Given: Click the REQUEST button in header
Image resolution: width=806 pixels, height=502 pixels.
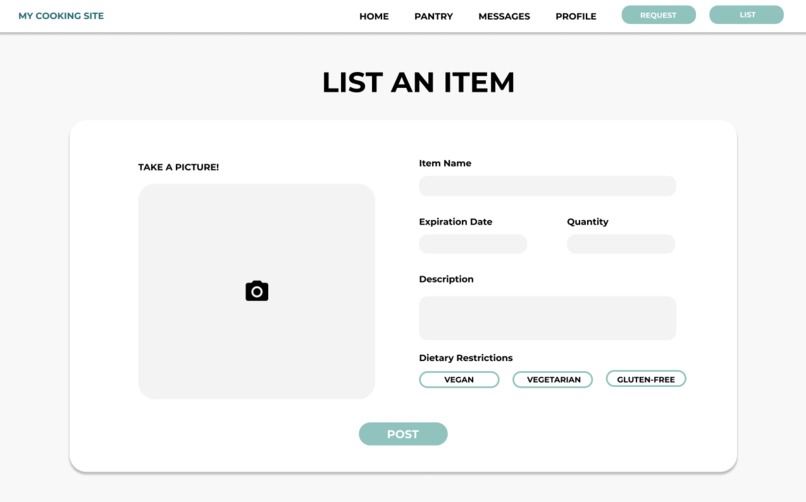Looking at the screenshot, I should click(x=658, y=15).
